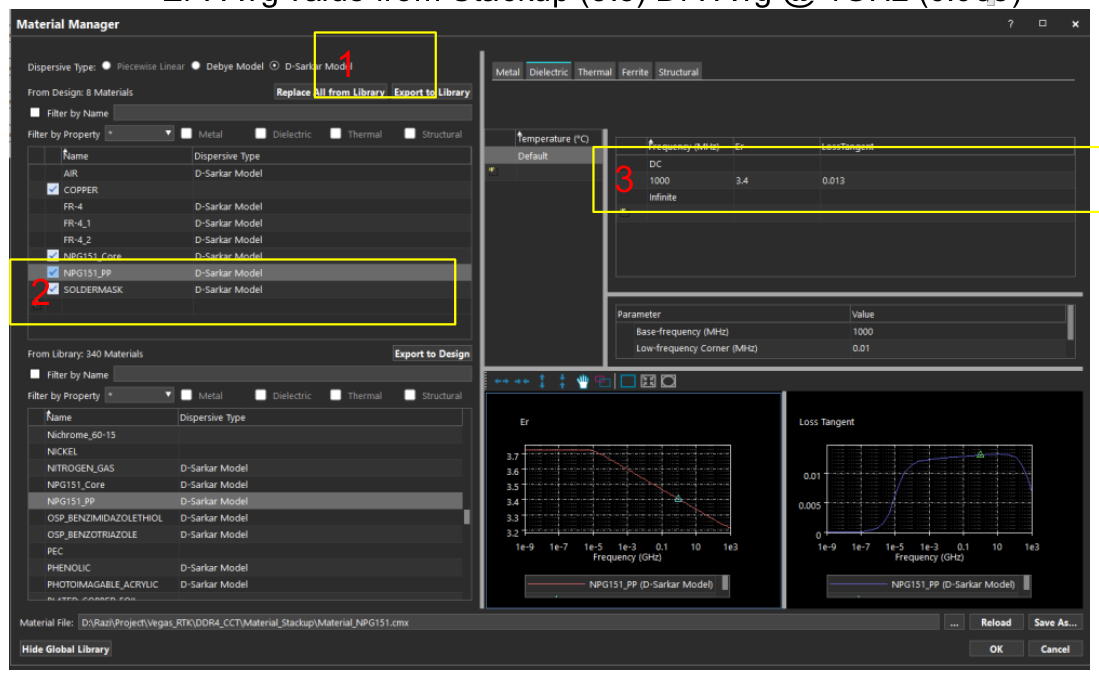Select the zoom-to-region rectangles tool

point(603,381)
